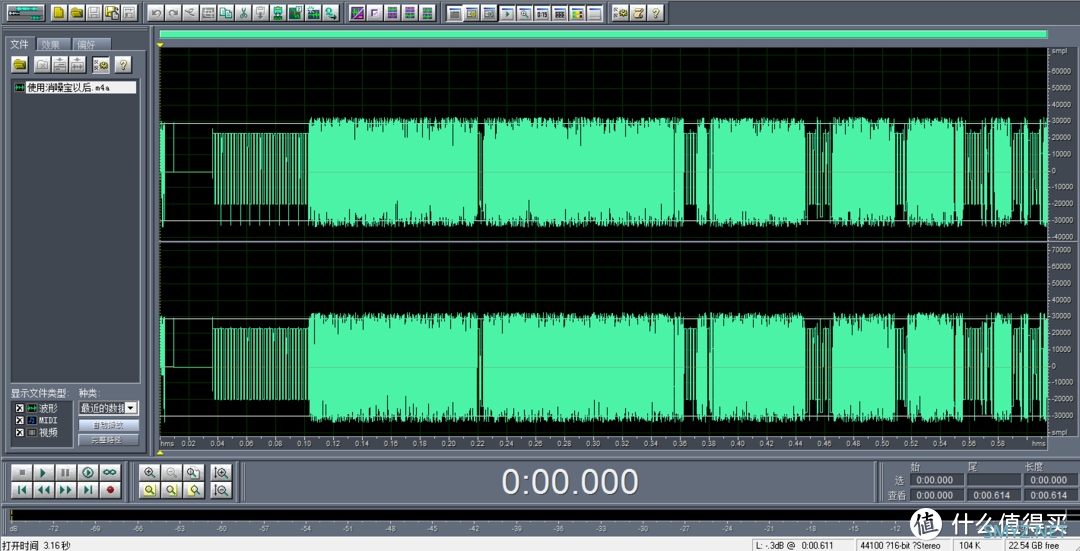Image resolution: width=1080 pixels, height=551 pixels.
Task: Click the Stop transport button
Action: [22, 472]
